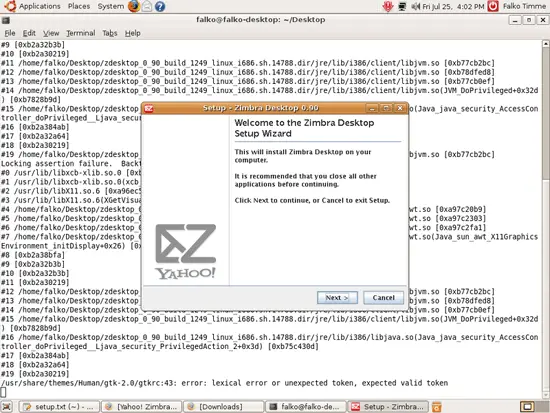The image size is (550, 413).
Task: Click the terminal cursor prompt at bottom
Action: (x=3, y=392)
